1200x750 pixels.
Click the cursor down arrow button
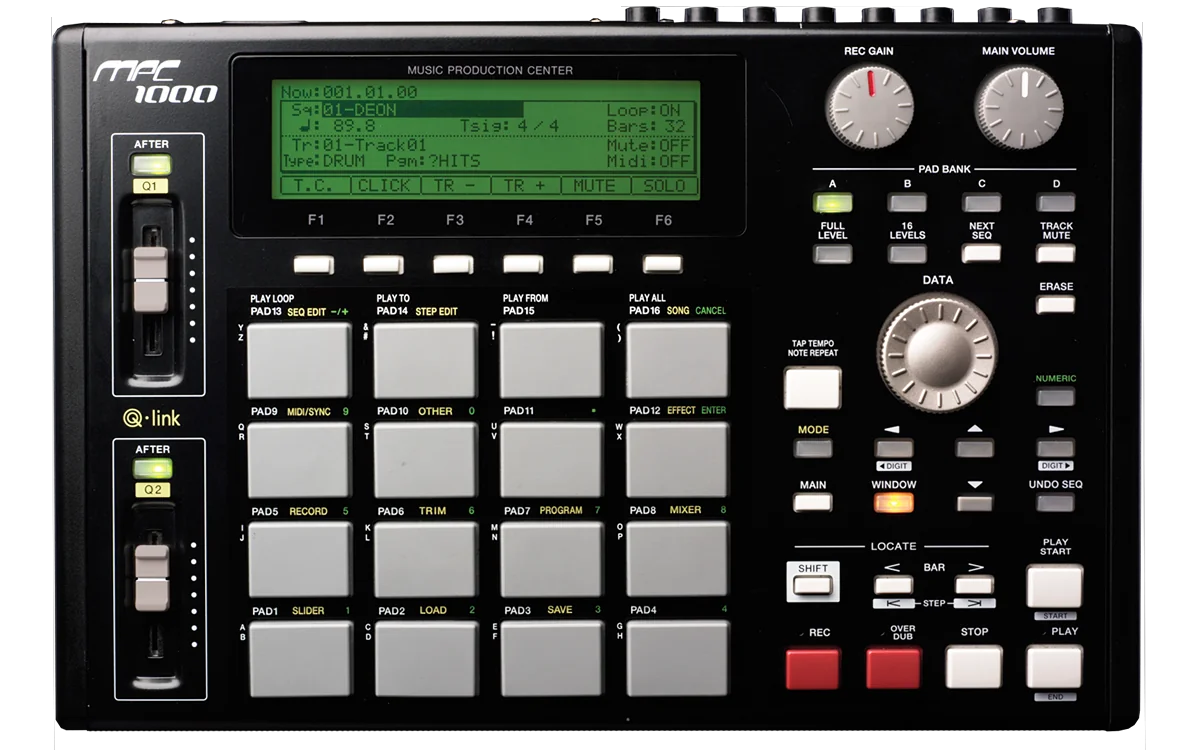point(975,502)
